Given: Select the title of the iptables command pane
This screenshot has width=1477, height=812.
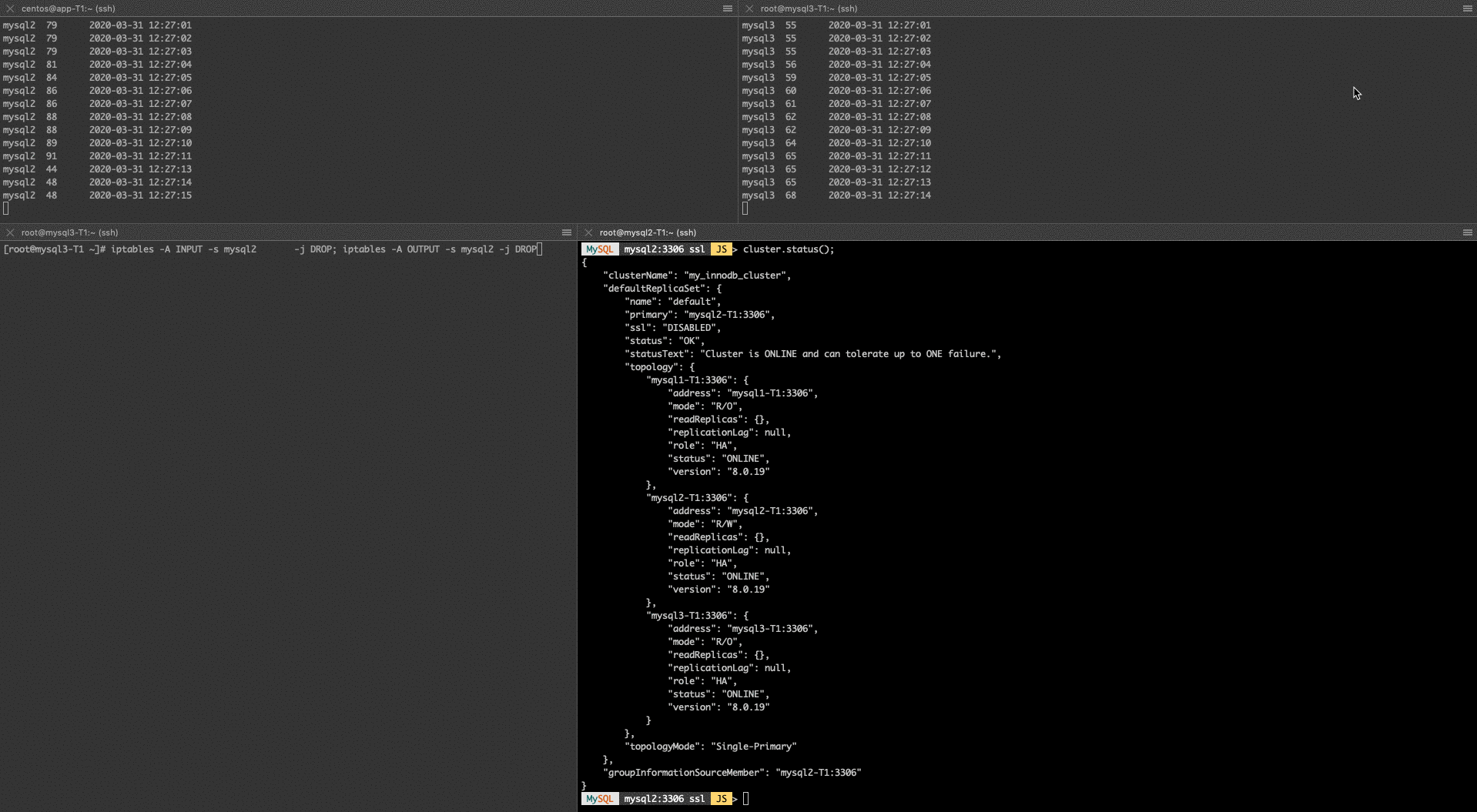Looking at the screenshot, I should pyautogui.click(x=69, y=232).
